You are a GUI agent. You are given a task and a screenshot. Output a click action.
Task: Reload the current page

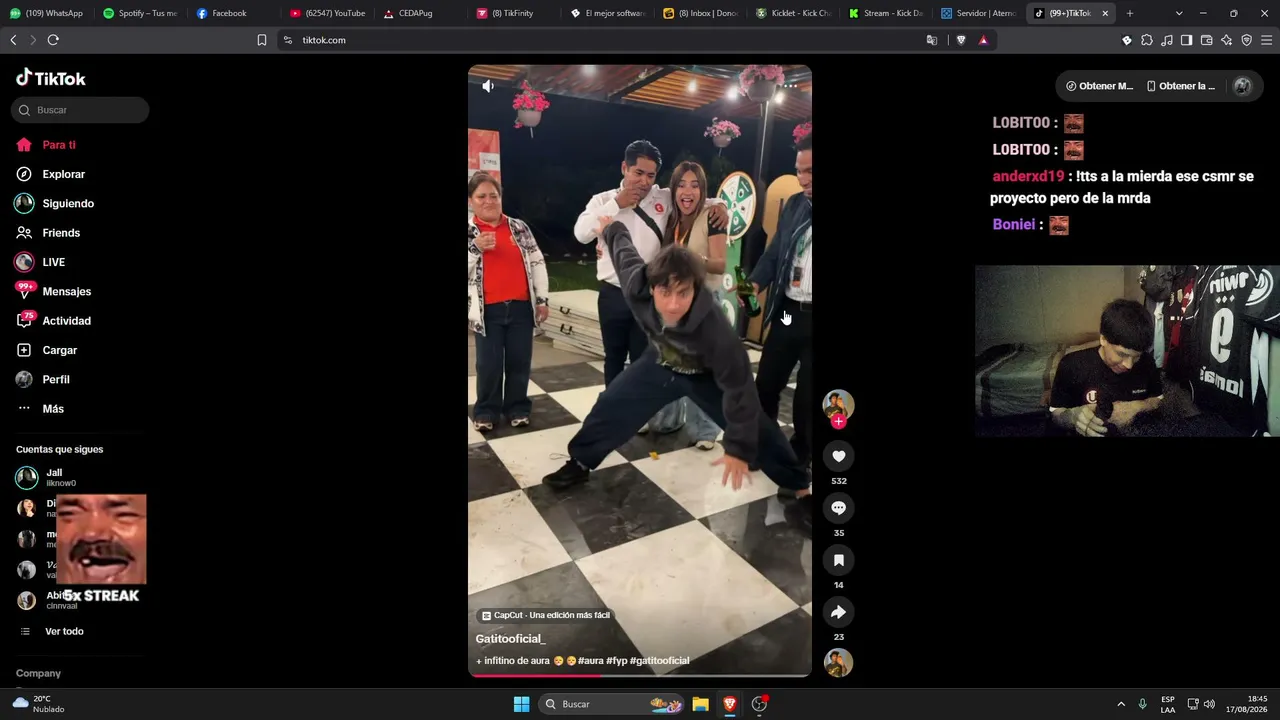(53, 40)
